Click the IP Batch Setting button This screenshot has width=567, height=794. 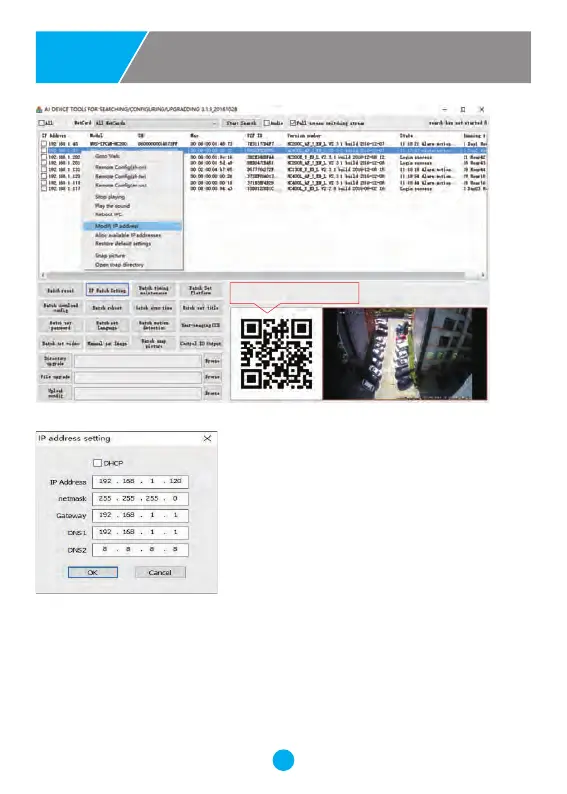point(107,290)
